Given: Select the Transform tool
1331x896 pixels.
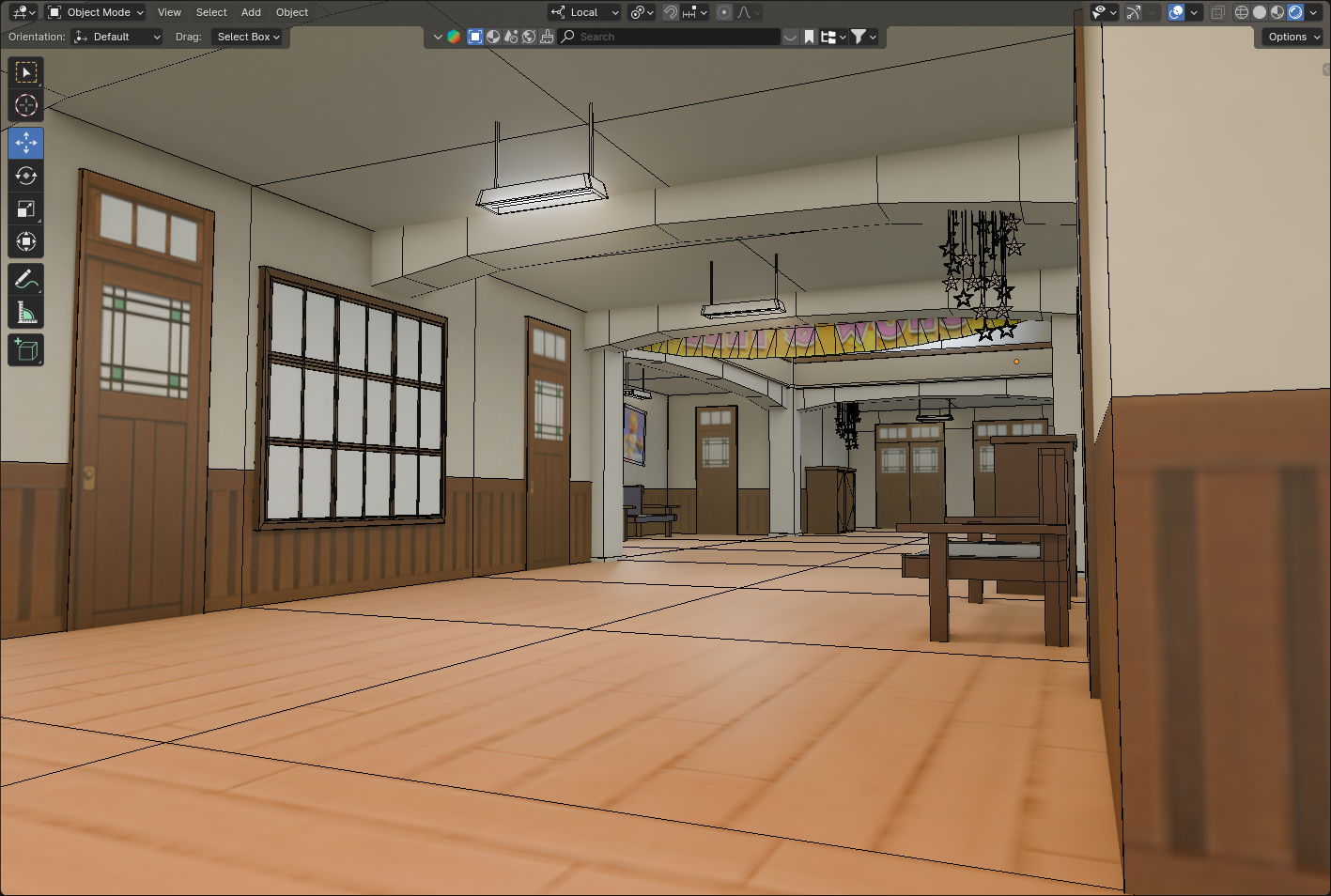Looking at the screenshot, I should tap(26, 241).
